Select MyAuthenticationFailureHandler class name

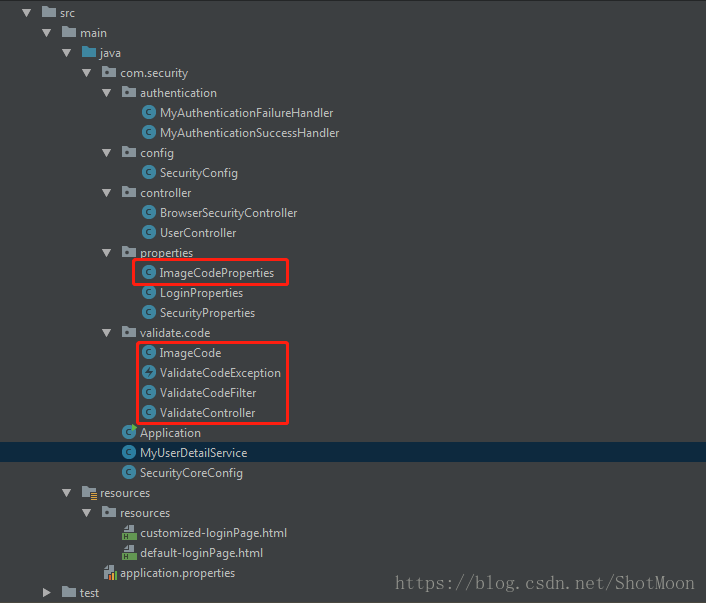tap(246, 113)
